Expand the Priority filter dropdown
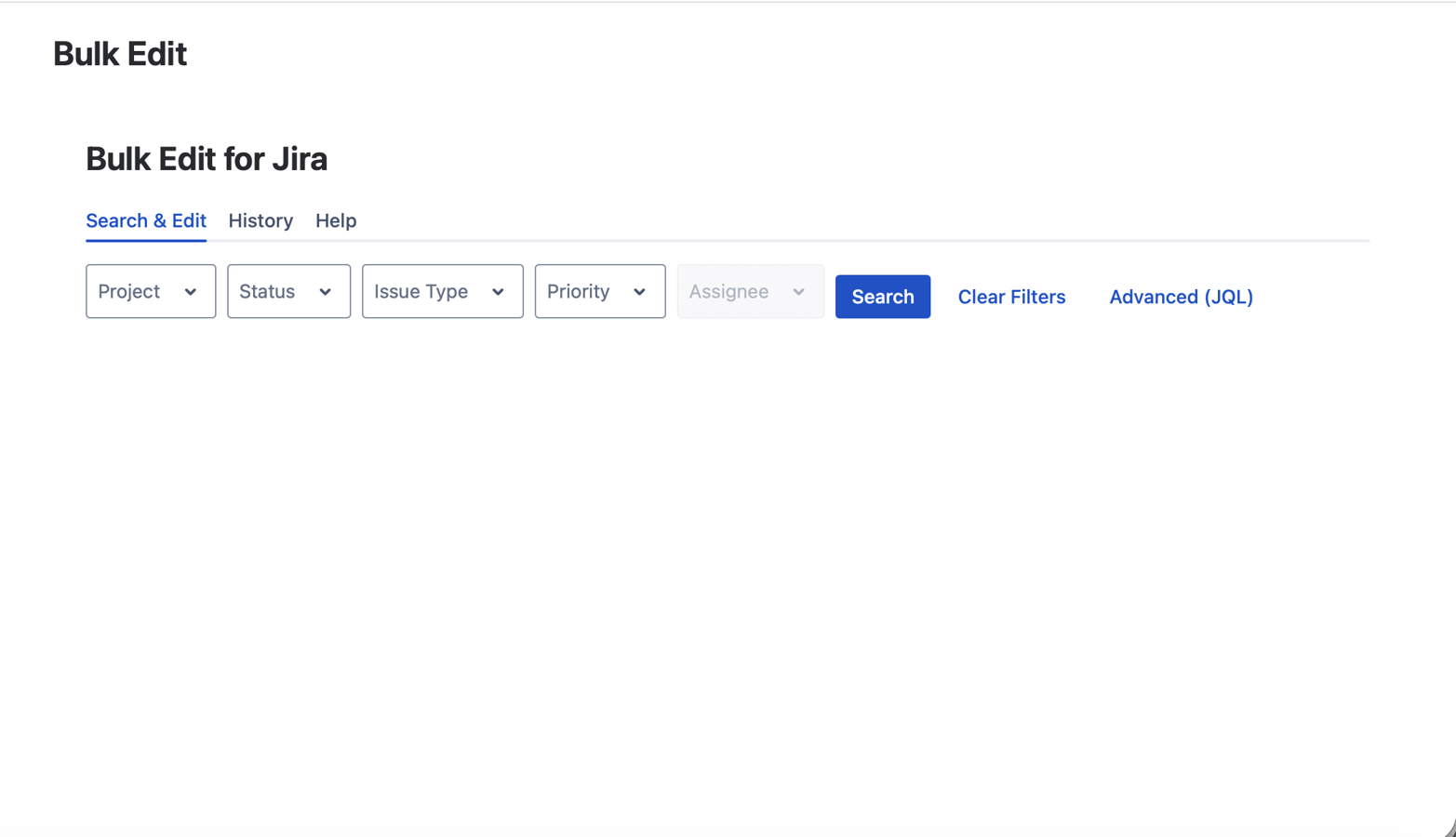Image resolution: width=1456 pixels, height=837 pixels. tap(600, 291)
